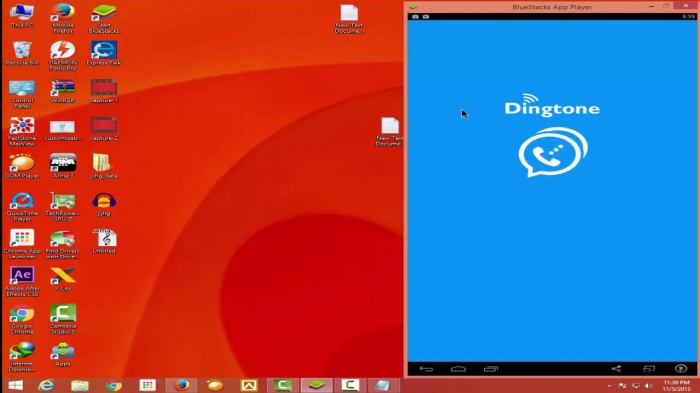Screen dimensions: 700x393
Task: Open Action Center flag in system tray
Action: (x=622, y=385)
